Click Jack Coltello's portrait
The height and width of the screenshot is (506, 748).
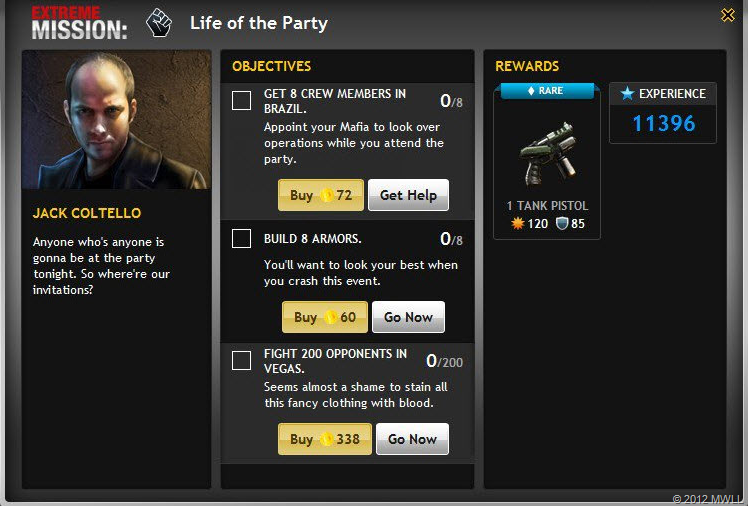point(116,120)
